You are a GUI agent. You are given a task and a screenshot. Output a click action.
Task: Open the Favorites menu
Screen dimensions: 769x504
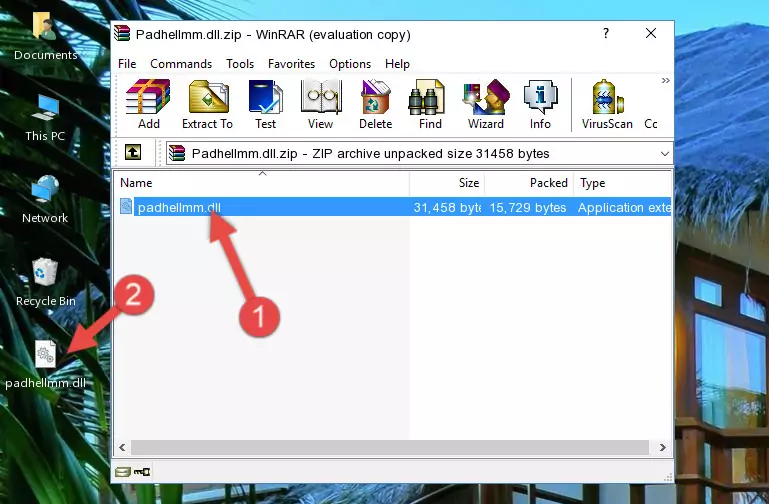[x=291, y=64]
